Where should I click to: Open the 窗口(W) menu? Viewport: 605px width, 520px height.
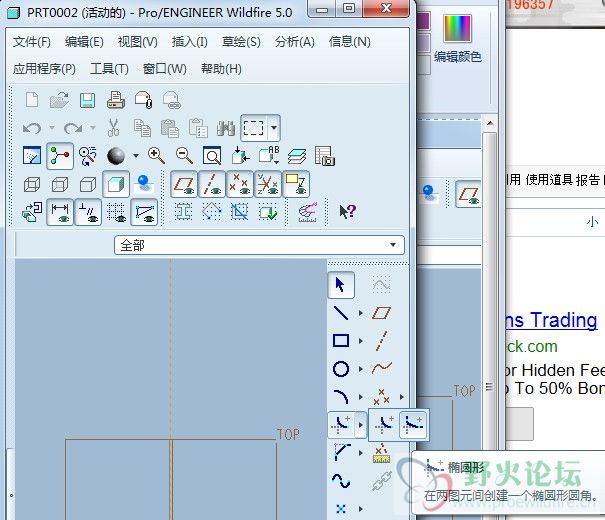pos(165,69)
